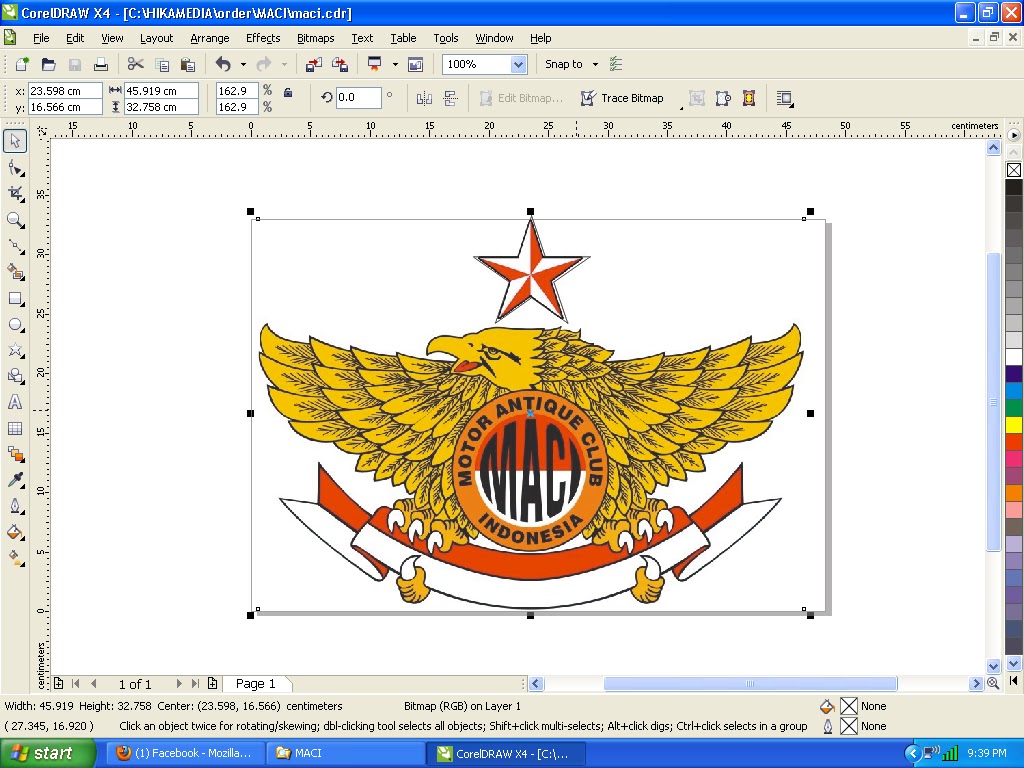
Task: Pick the no-color X swatch
Action: click(1014, 170)
